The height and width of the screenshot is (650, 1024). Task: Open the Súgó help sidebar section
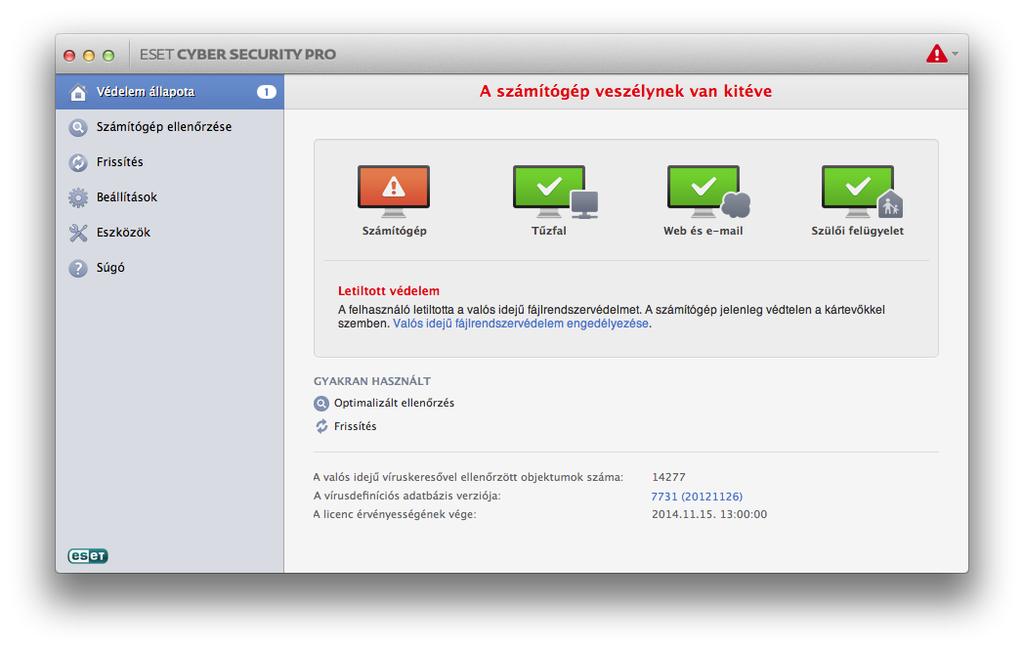click(x=170, y=268)
